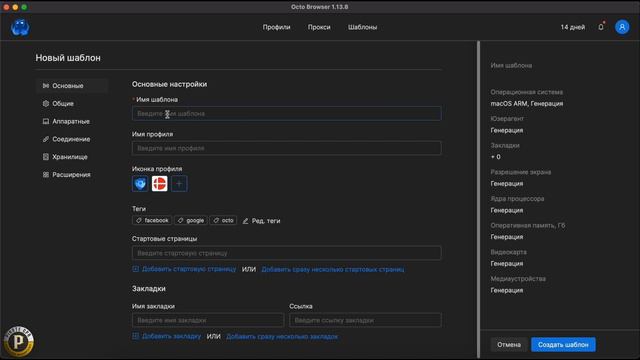Open the Шаблоны tab
The image size is (640, 360).
coord(362,27)
